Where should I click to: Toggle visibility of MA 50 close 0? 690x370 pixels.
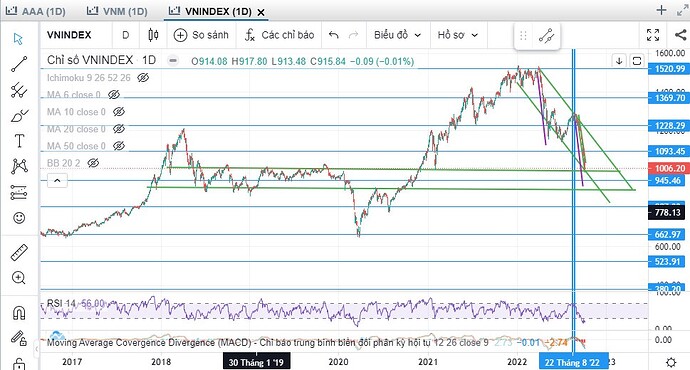point(119,146)
